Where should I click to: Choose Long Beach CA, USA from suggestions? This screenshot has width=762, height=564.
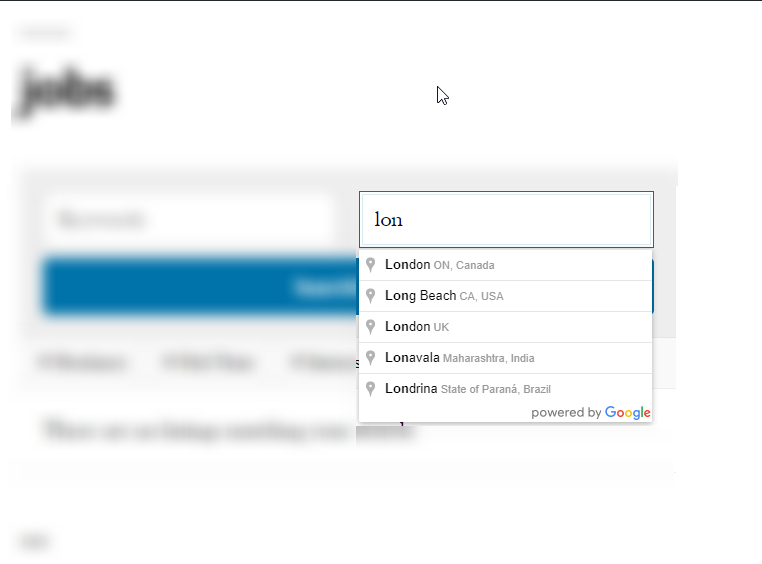point(505,296)
